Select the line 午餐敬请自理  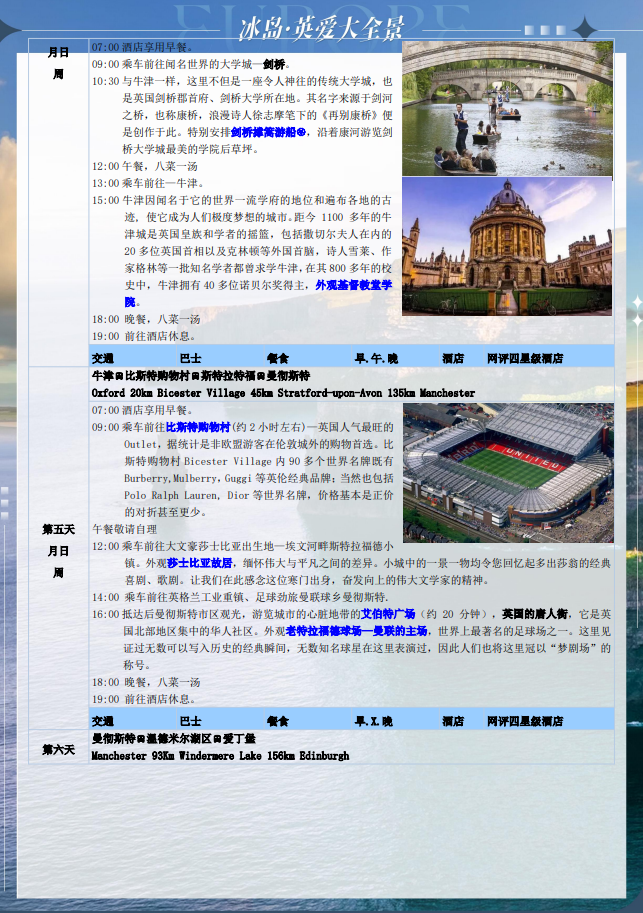pos(125,529)
